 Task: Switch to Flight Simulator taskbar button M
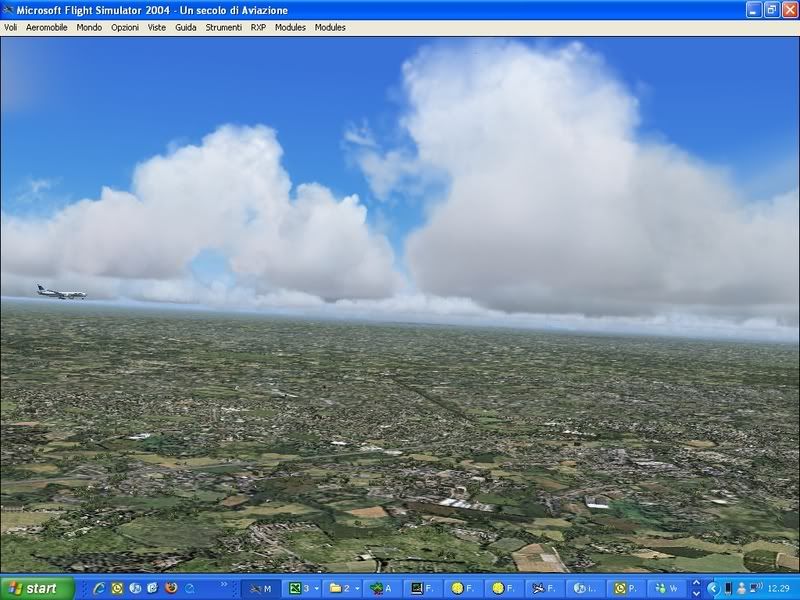point(260,589)
